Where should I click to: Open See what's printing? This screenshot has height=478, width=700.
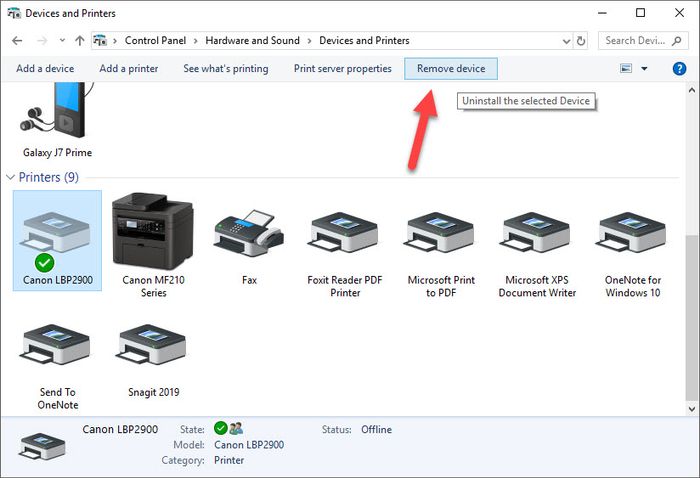pos(225,68)
